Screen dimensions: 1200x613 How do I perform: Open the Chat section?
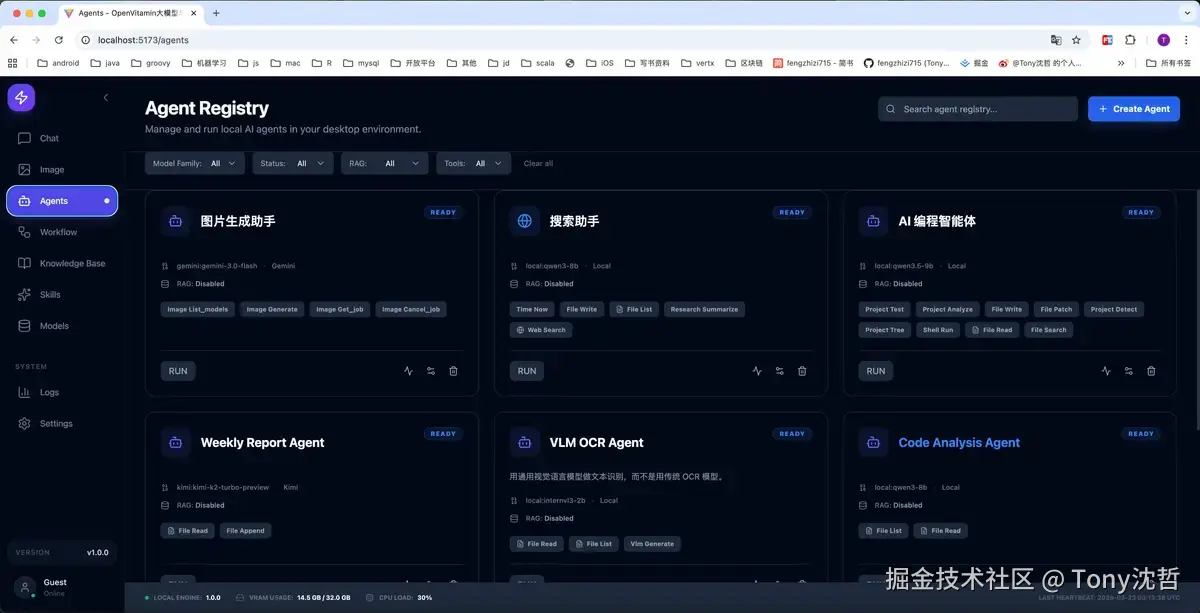pos(62,138)
